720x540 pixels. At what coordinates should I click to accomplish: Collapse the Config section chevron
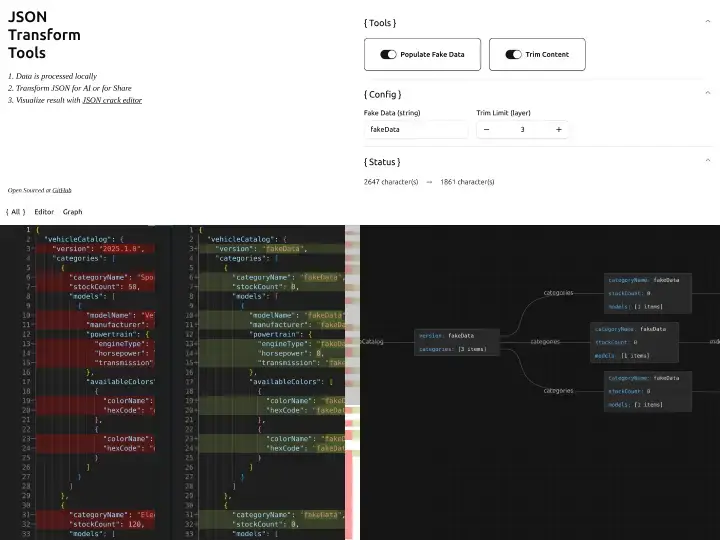[708, 94]
